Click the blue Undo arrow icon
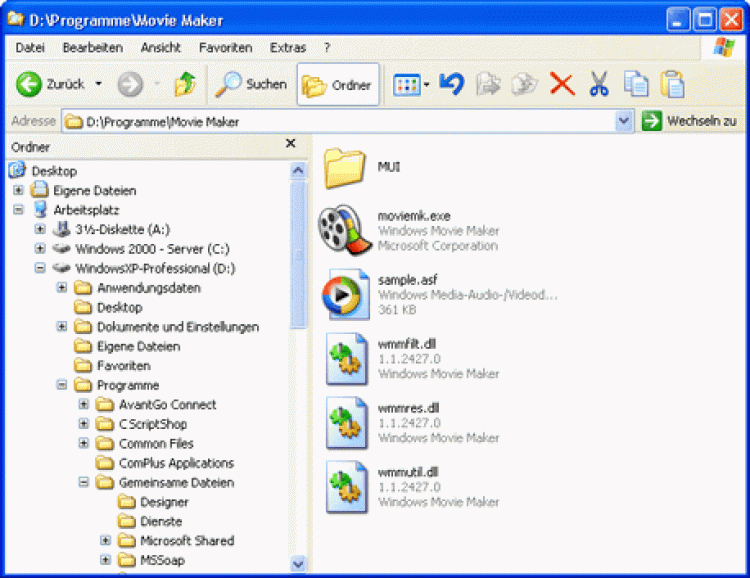The width and height of the screenshot is (750, 578). 452,85
